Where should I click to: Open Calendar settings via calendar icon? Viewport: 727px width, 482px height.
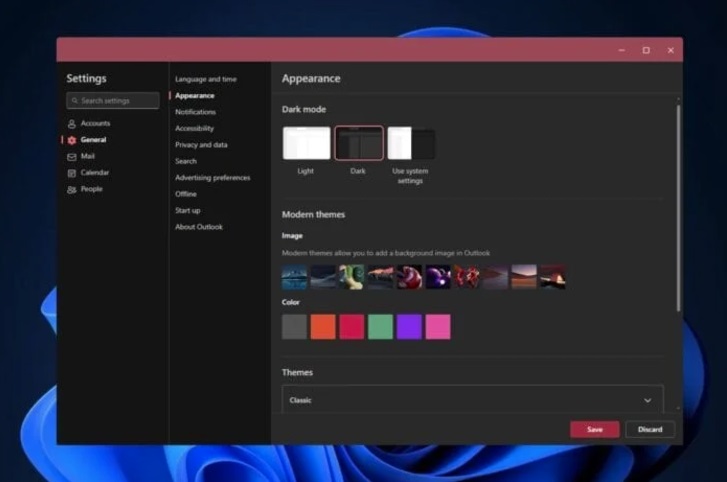[71, 173]
